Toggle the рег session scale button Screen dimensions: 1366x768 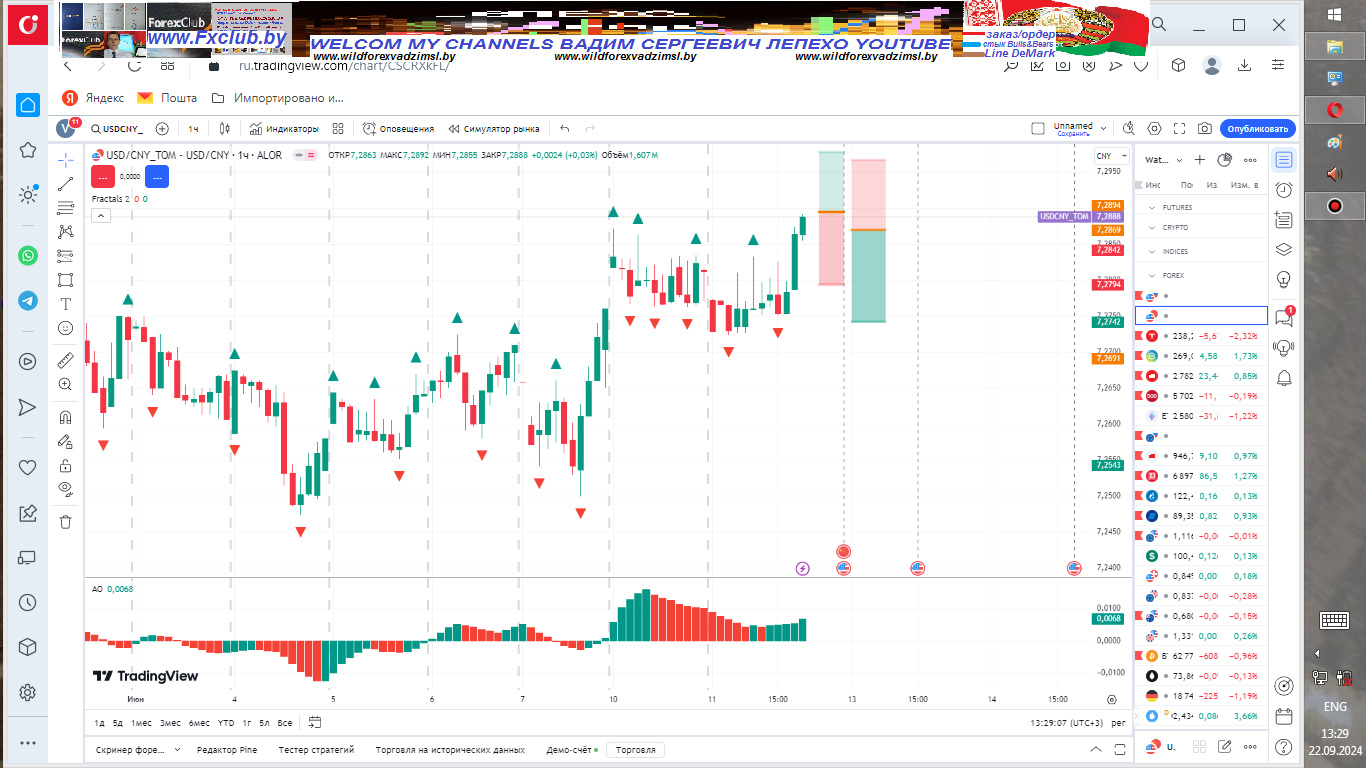coord(1119,723)
